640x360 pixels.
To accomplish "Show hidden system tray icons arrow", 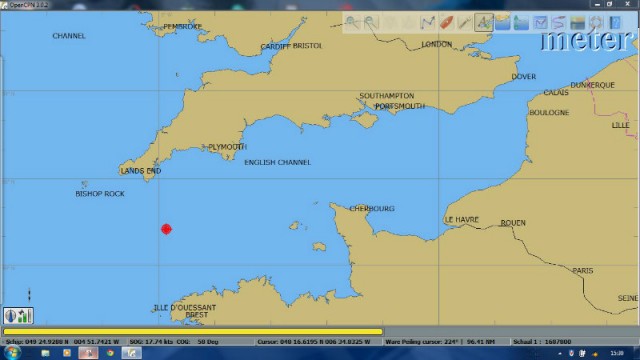I will pyautogui.click(x=560, y=353).
